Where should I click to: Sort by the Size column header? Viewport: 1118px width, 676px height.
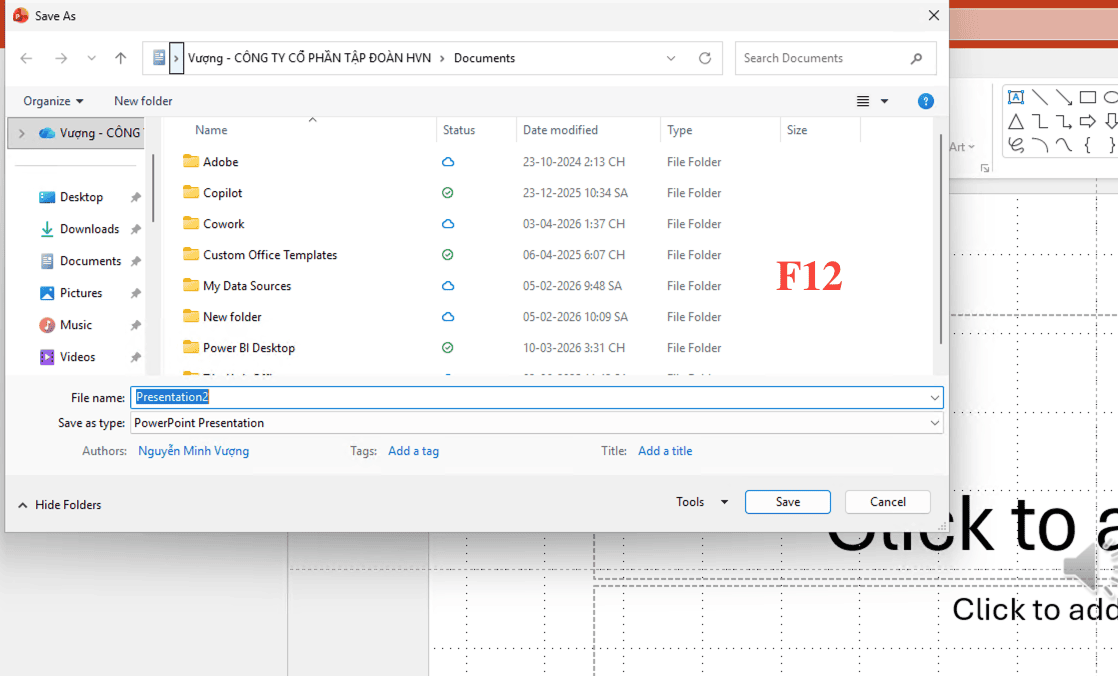[x=797, y=130]
